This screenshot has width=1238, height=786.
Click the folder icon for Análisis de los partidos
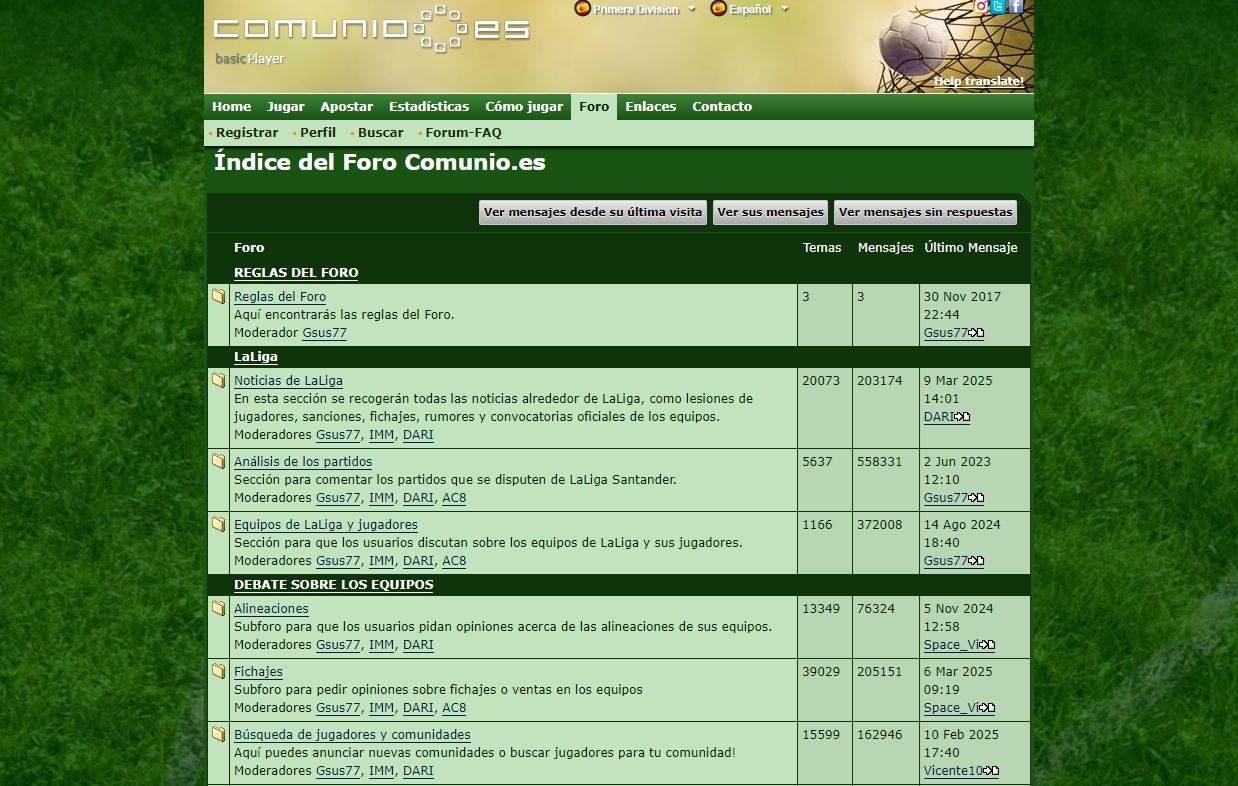coord(218,461)
